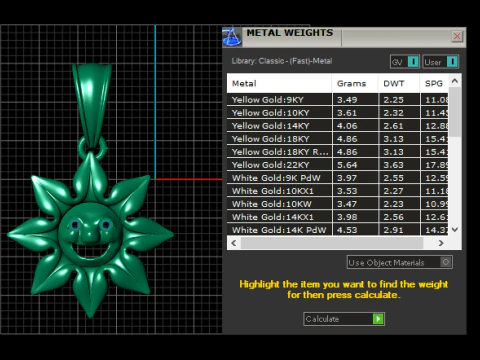Toggle the User library switch
This screenshot has height=360, width=480.
click(441, 62)
